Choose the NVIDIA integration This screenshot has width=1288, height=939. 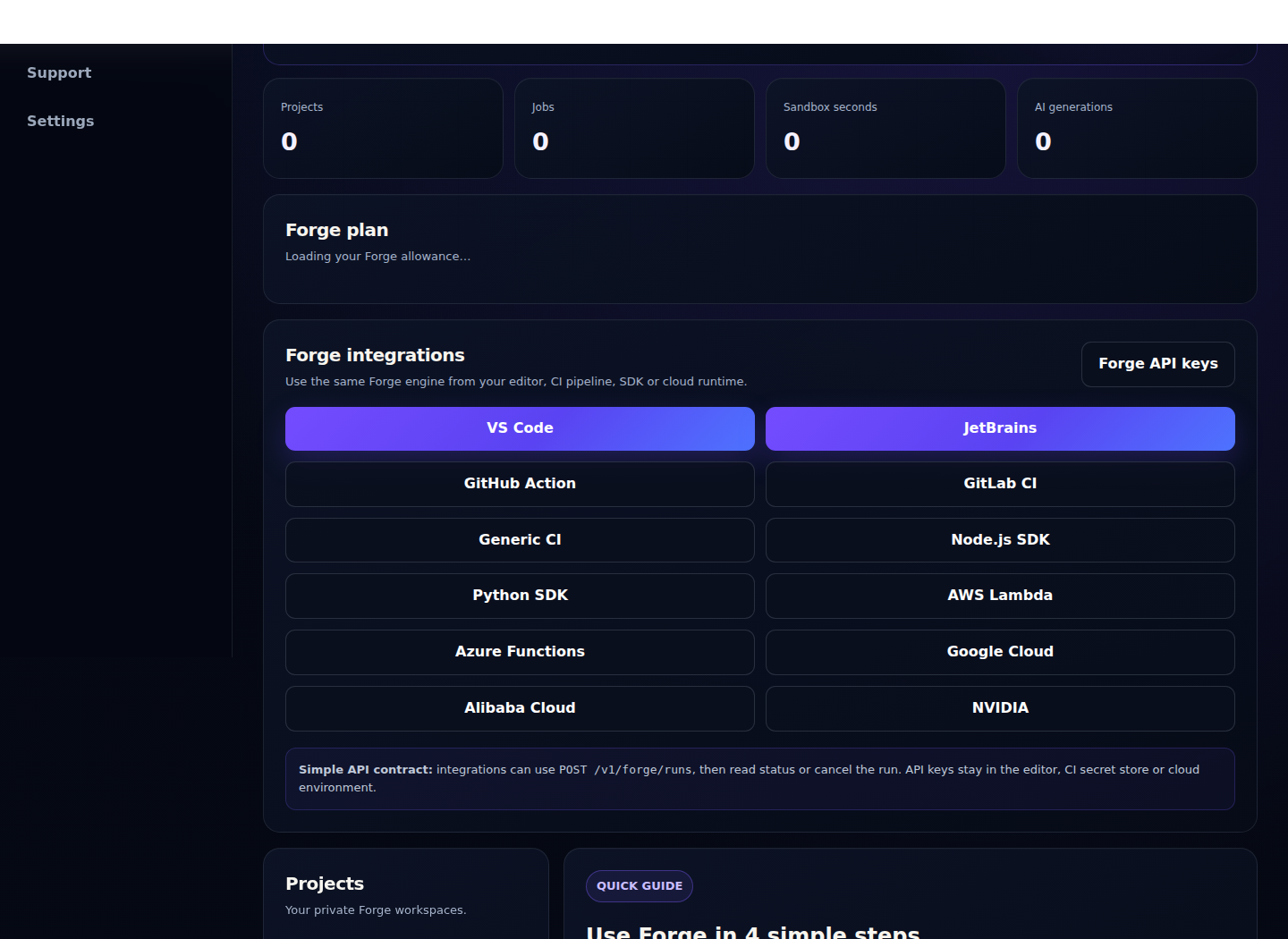click(1000, 708)
